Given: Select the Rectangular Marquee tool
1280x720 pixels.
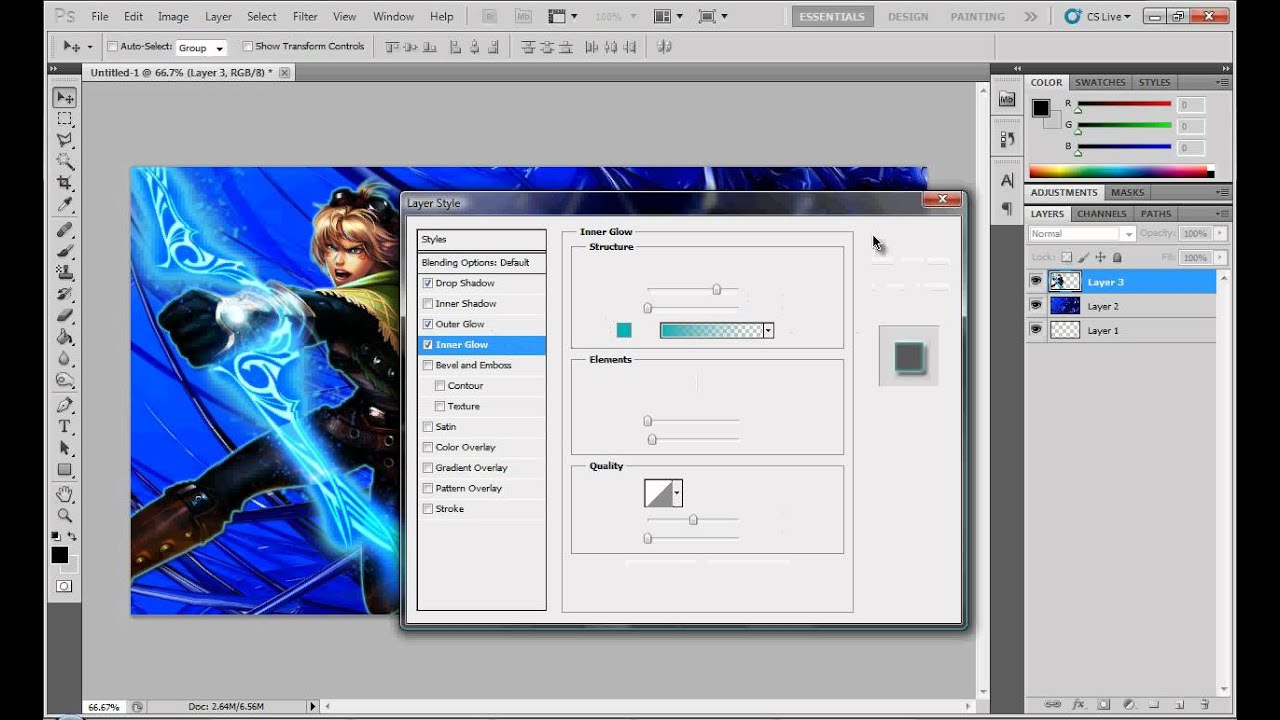Looking at the screenshot, I should [64, 119].
